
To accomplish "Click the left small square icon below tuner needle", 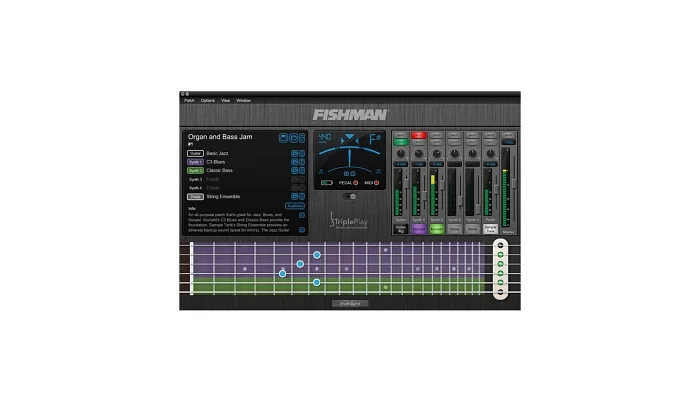I will 346,174.
